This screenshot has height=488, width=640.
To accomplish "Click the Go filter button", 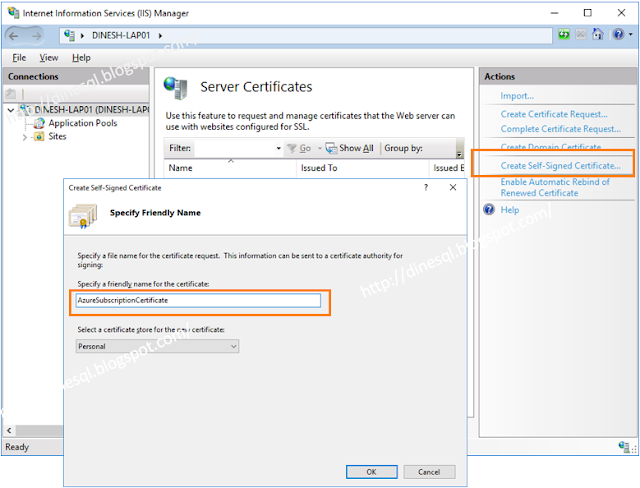I will [x=300, y=148].
